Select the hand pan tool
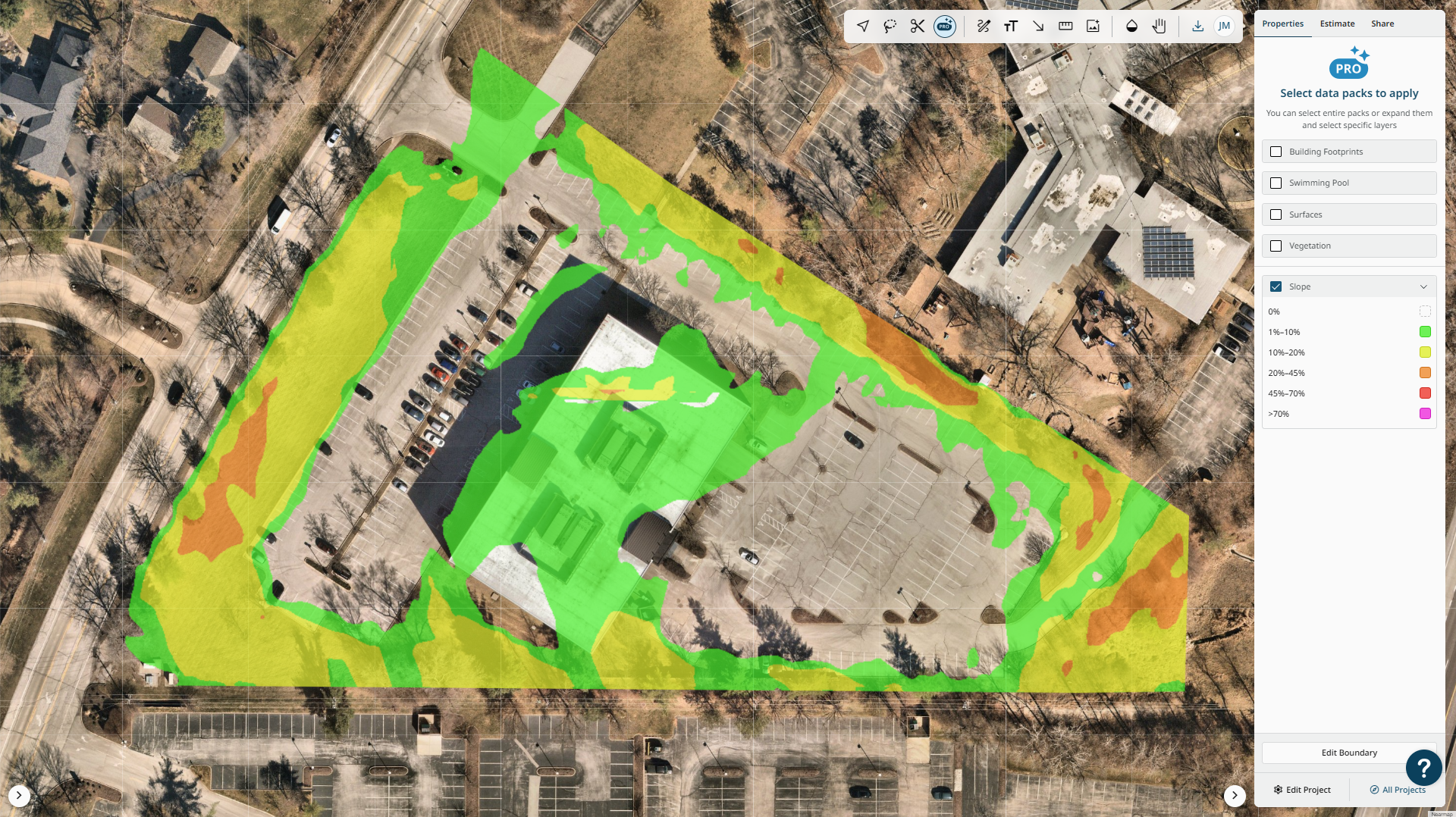1456x817 pixels. (1158, 25)
